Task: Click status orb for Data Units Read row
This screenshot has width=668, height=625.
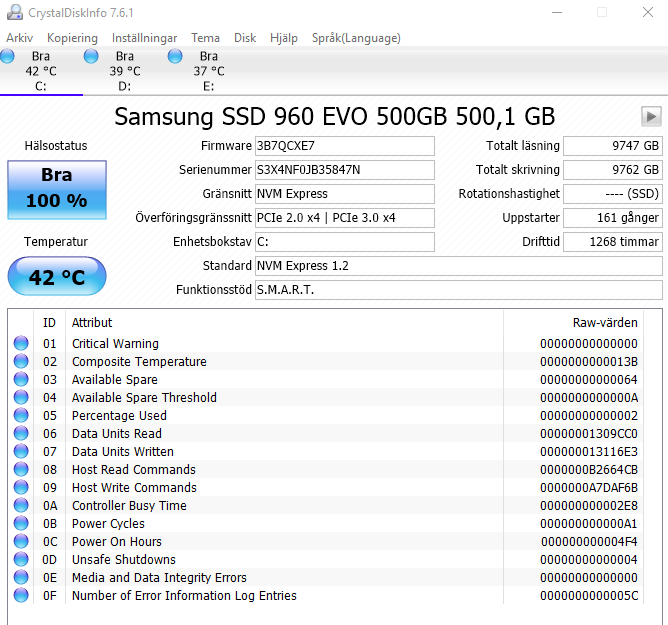Action: click(x=21, y=433)
